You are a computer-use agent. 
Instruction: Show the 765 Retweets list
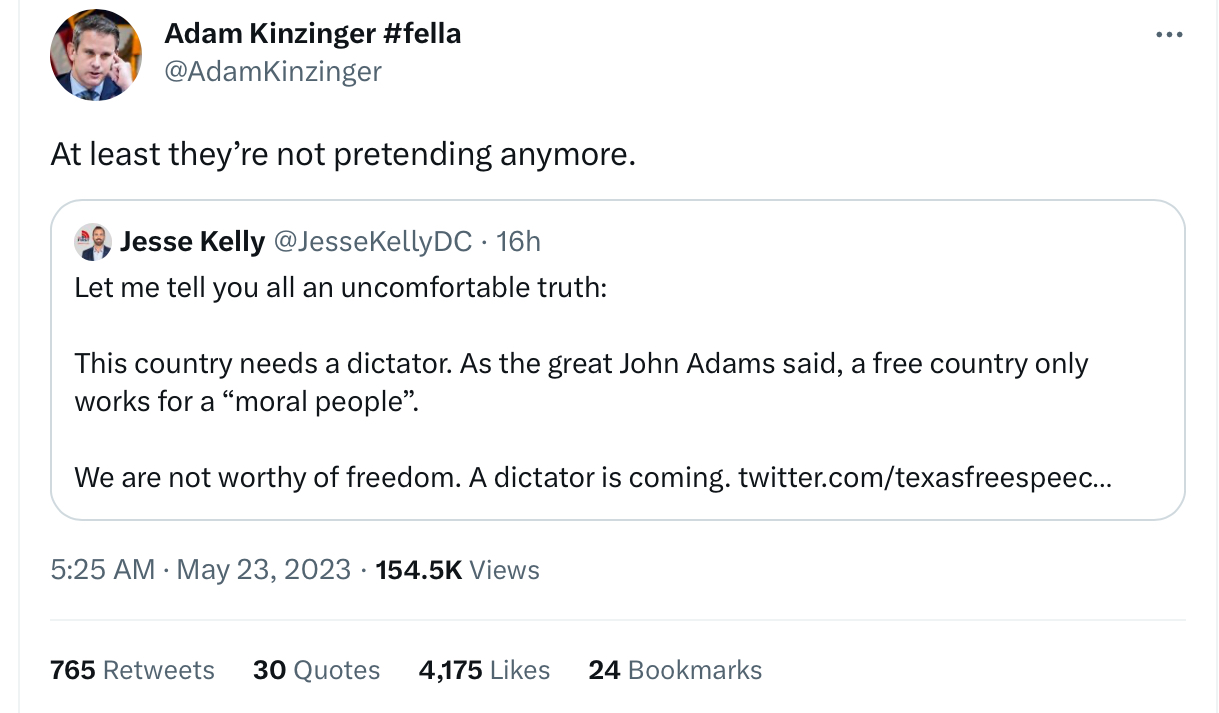coord(132,670)
